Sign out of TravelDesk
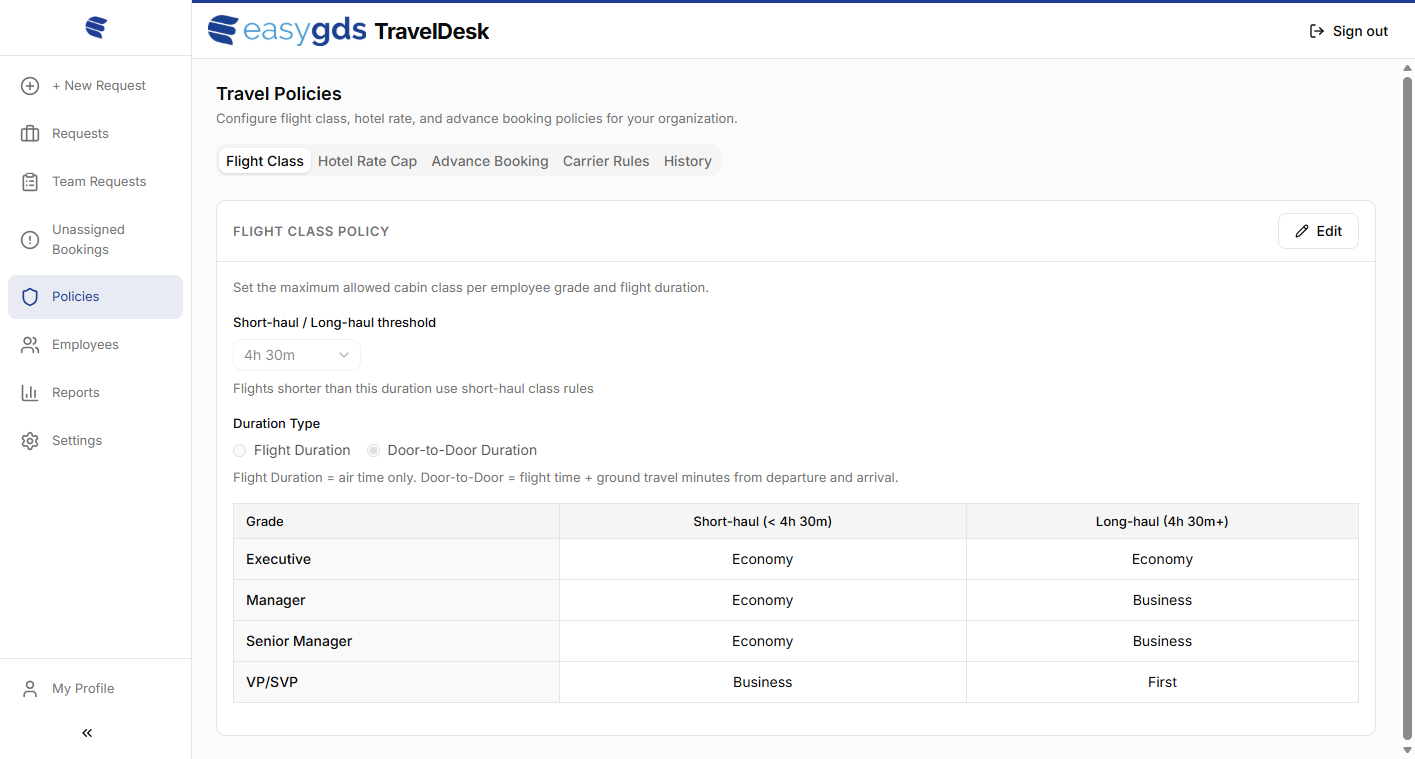 [x=1348, y=31]
